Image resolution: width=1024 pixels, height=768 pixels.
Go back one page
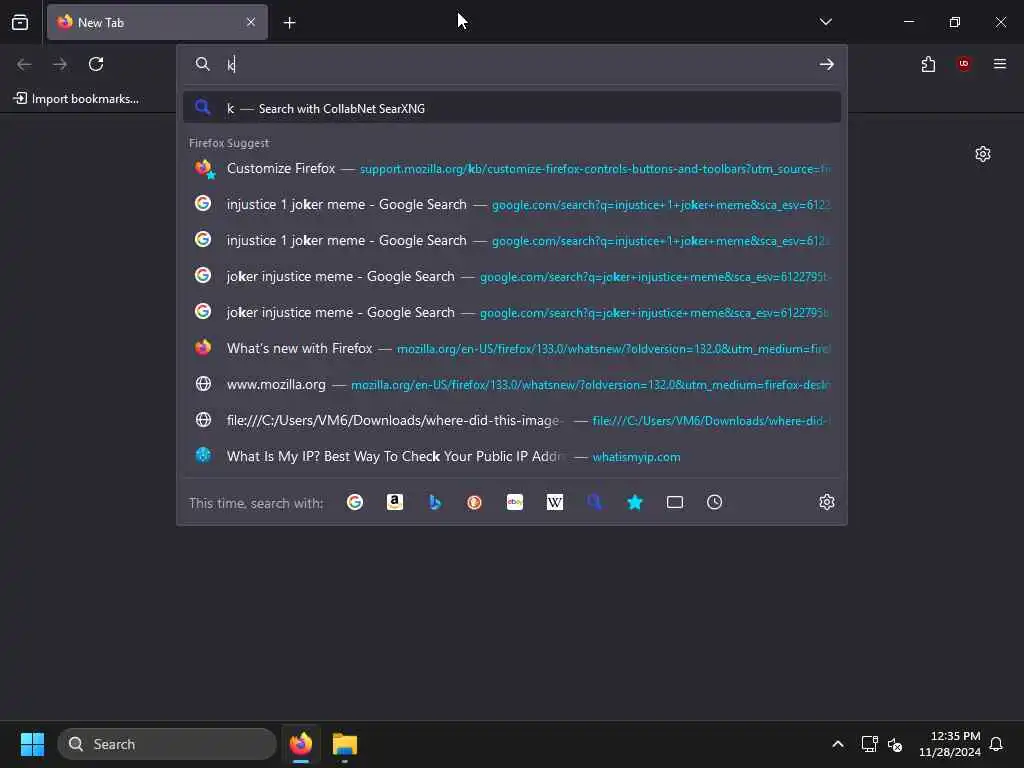click(24, 64)
